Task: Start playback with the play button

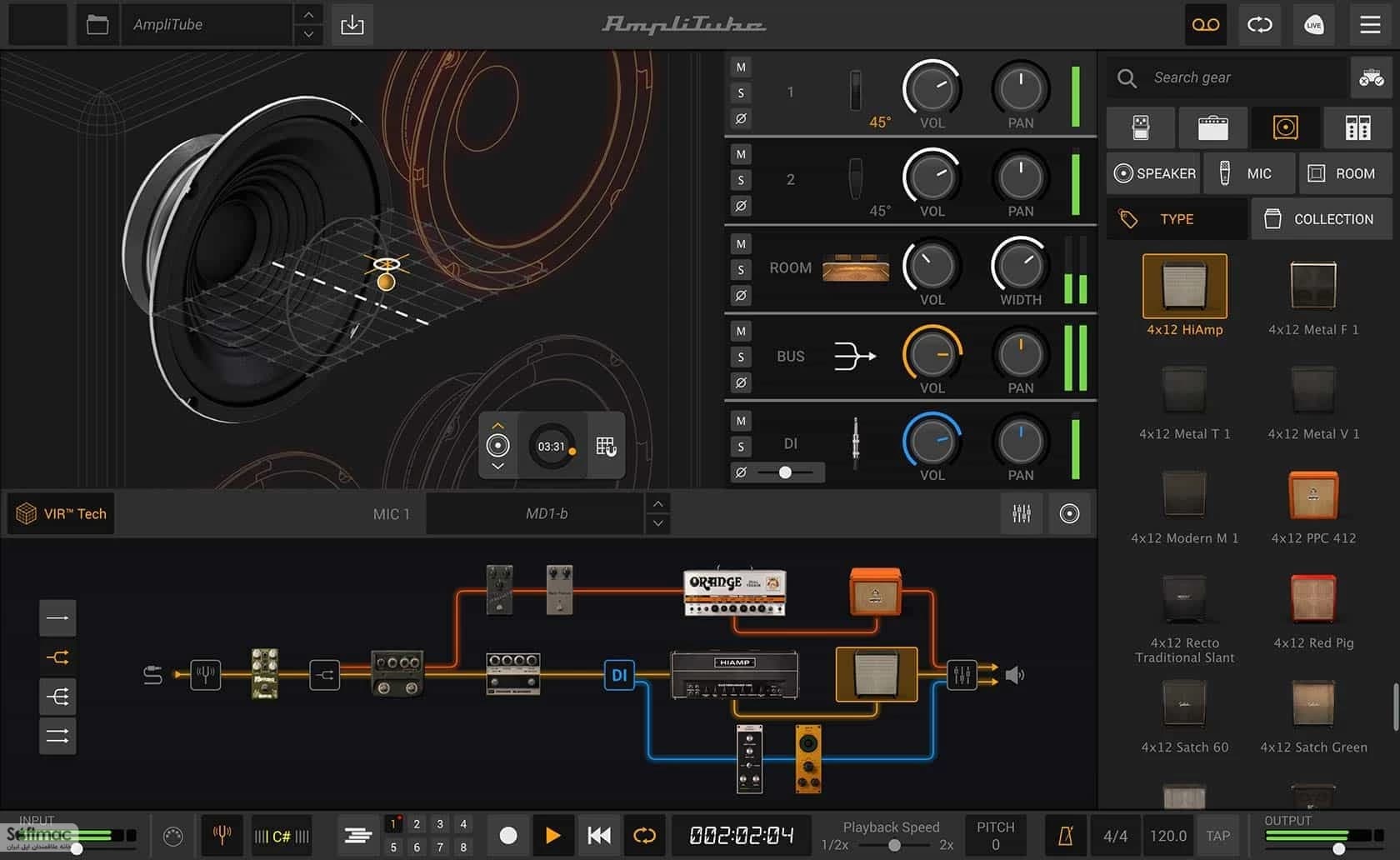Action: (x=552, y=835)
